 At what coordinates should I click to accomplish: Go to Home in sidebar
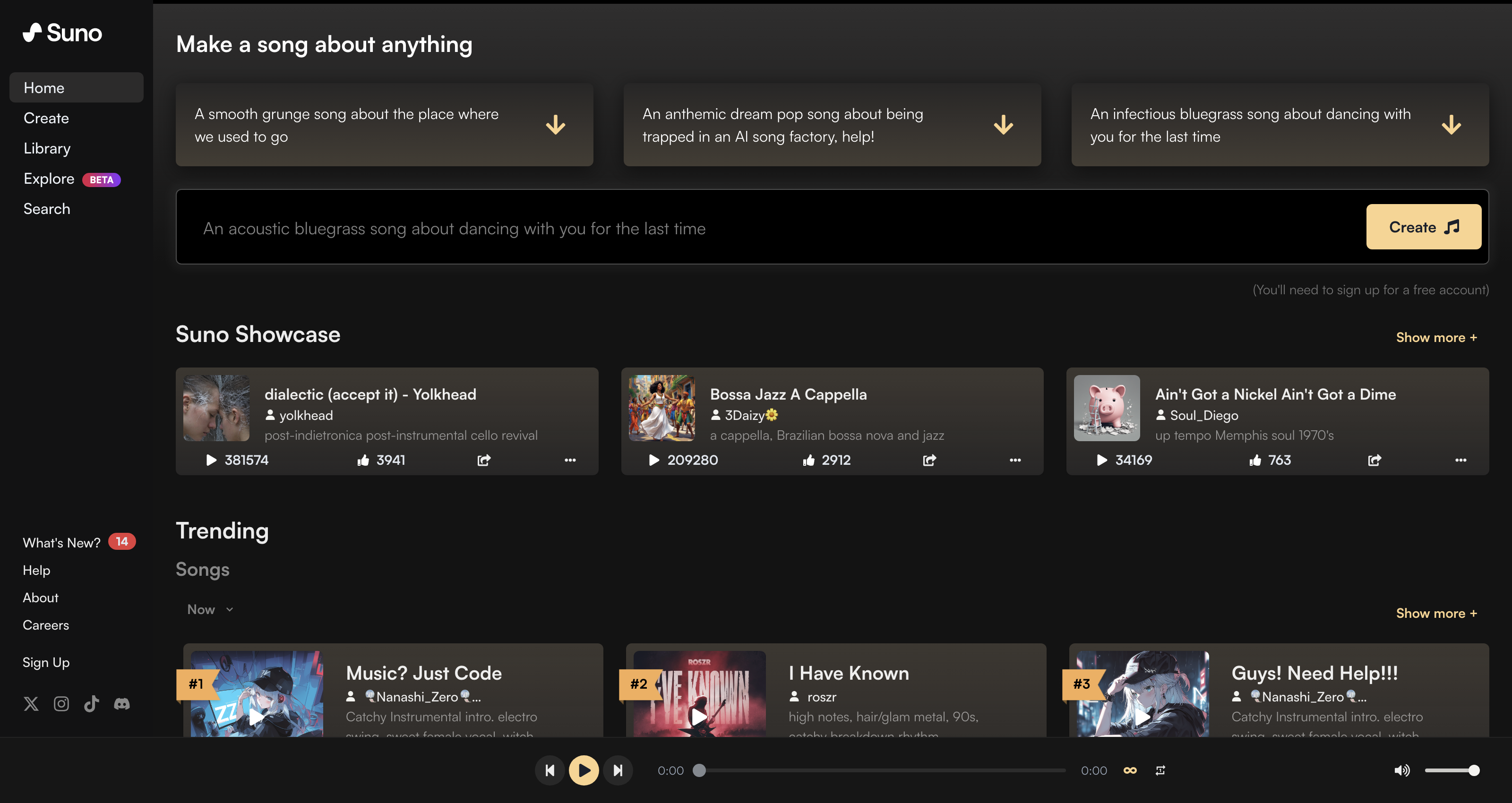(76, 87)
